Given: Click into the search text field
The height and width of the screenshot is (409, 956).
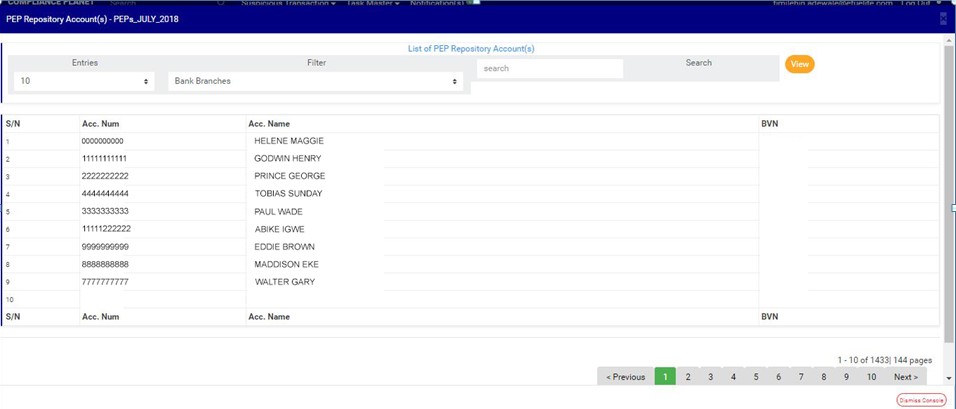Looking at the screenshot, I should [550, 69].
